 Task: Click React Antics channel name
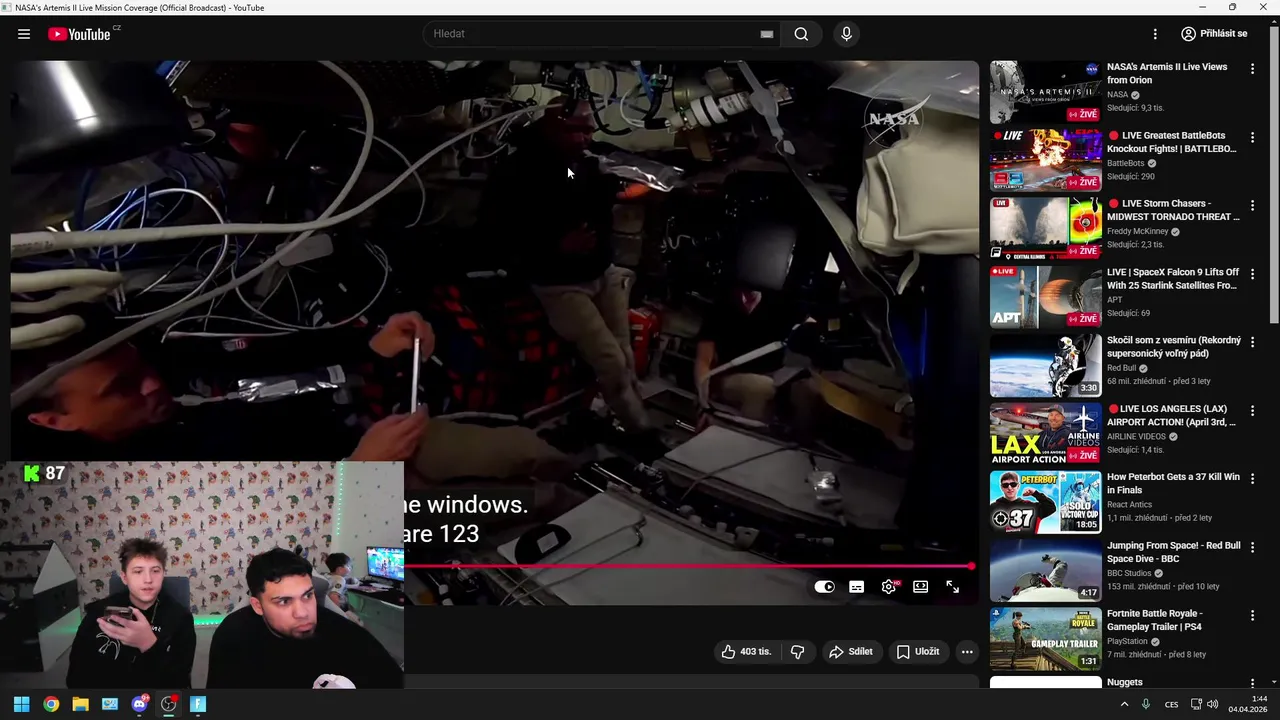[x=1131, y=505]
